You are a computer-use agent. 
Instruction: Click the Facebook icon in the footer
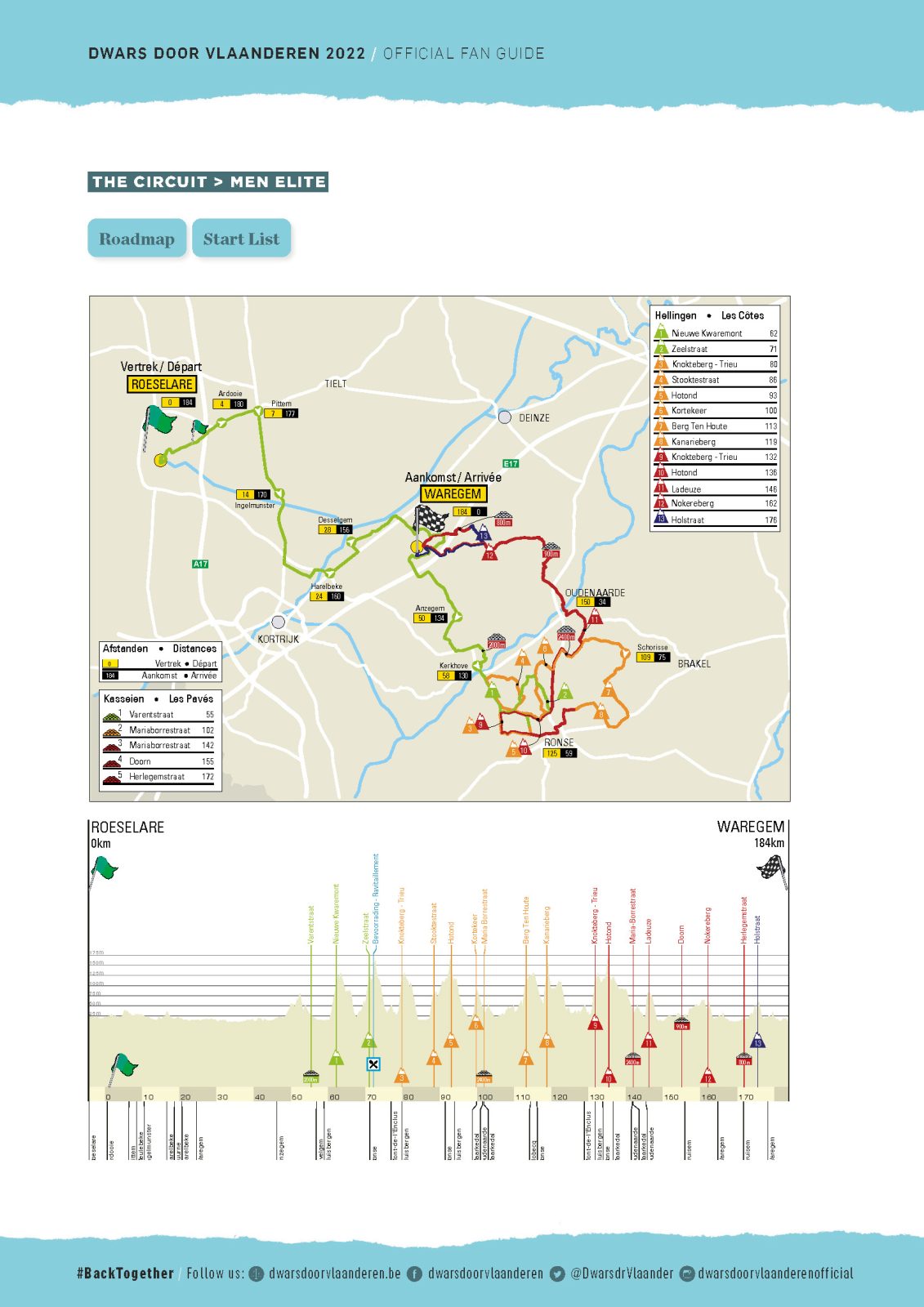click(x=415, y=1274)
